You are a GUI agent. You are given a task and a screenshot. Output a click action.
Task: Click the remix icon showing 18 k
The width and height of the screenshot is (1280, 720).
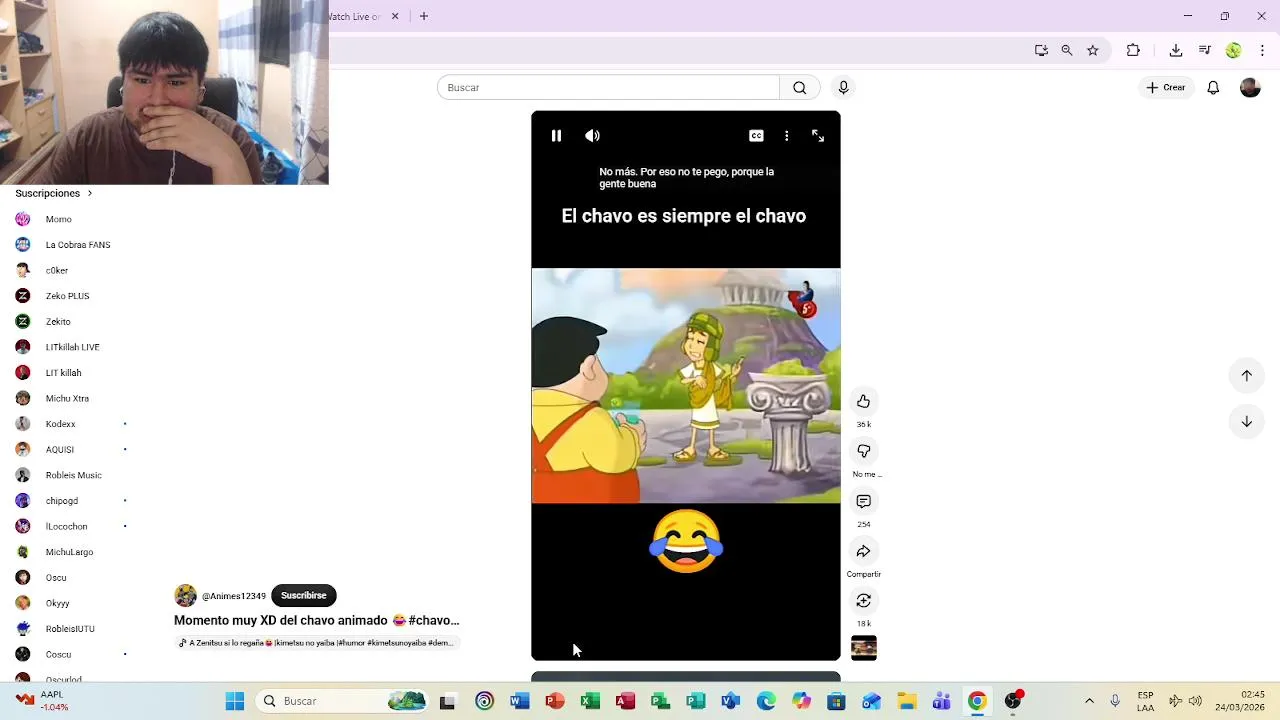click(863, 600)
